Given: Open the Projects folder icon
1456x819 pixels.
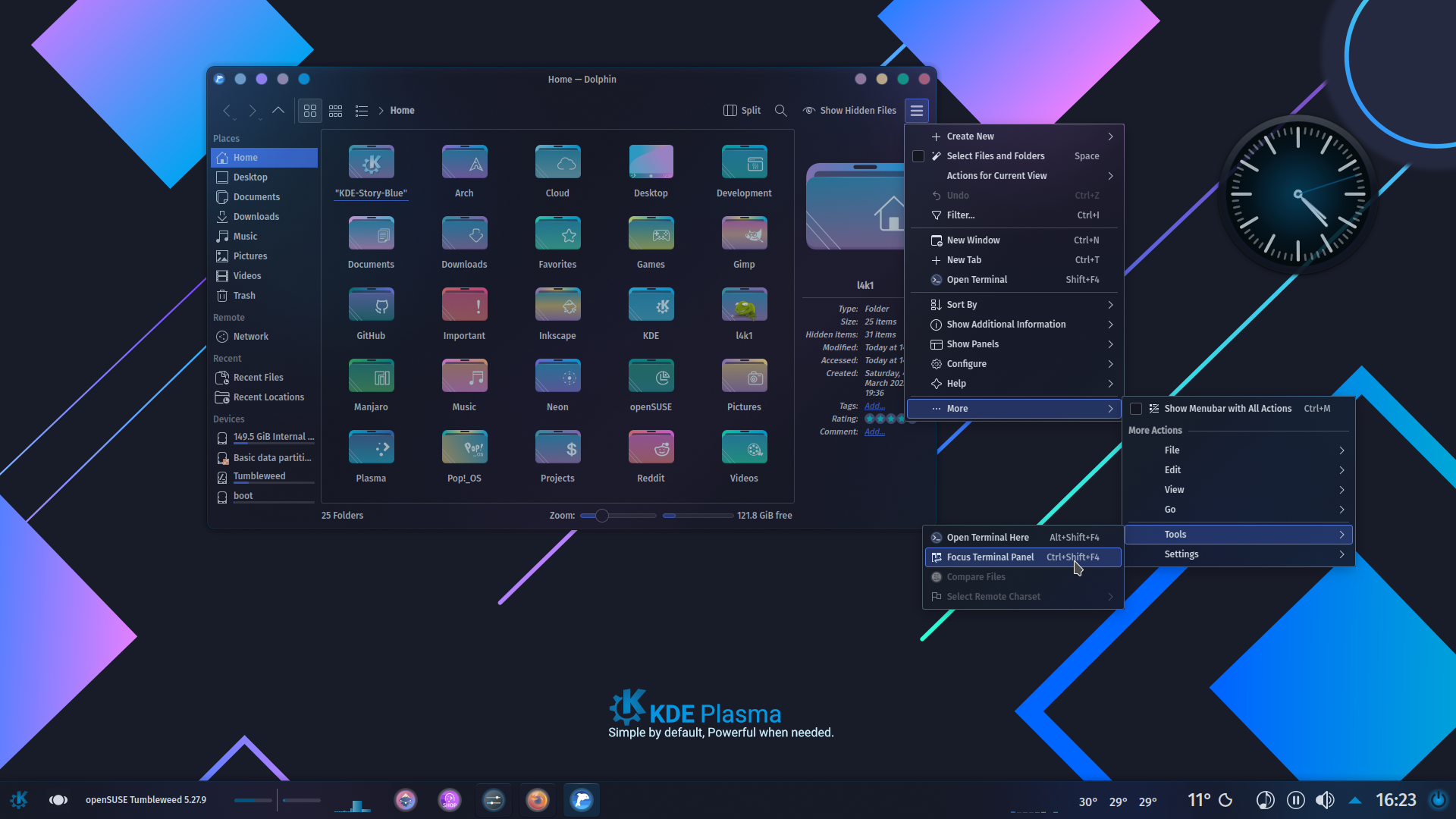Looking at the screenshot, I should [x=557, y=447].
